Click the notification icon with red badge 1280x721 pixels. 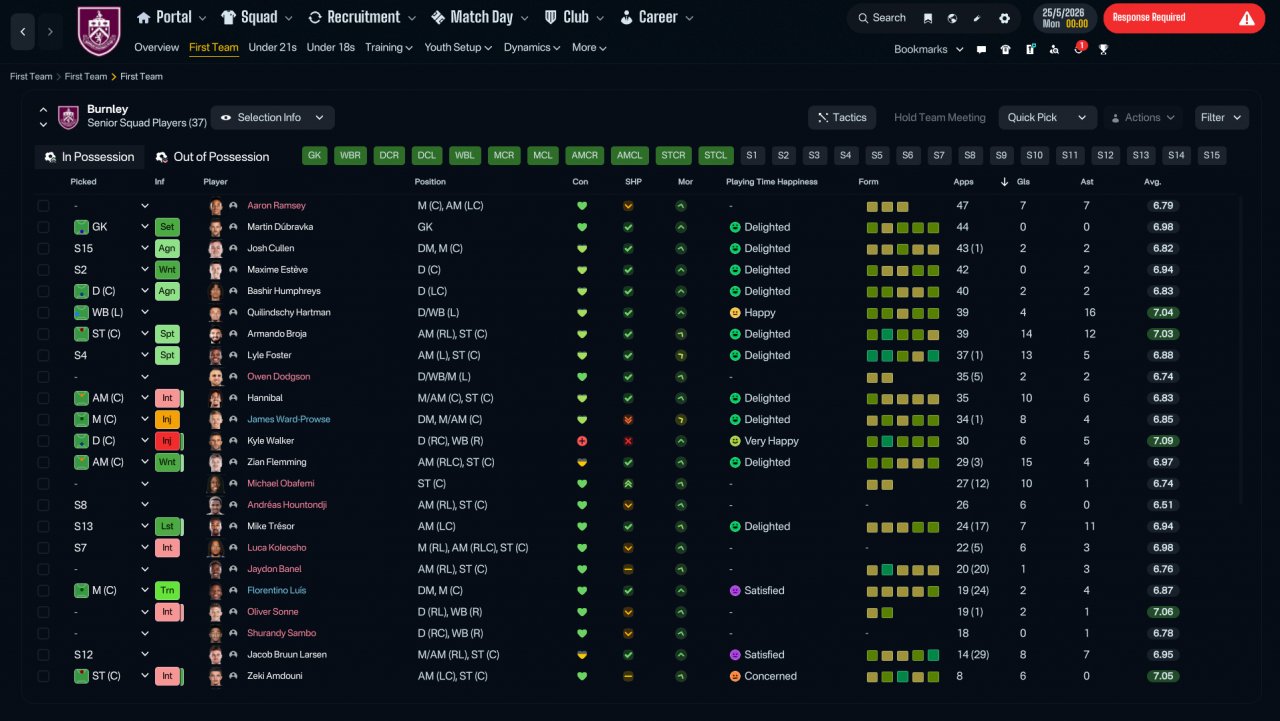[x=1079, y=48]
